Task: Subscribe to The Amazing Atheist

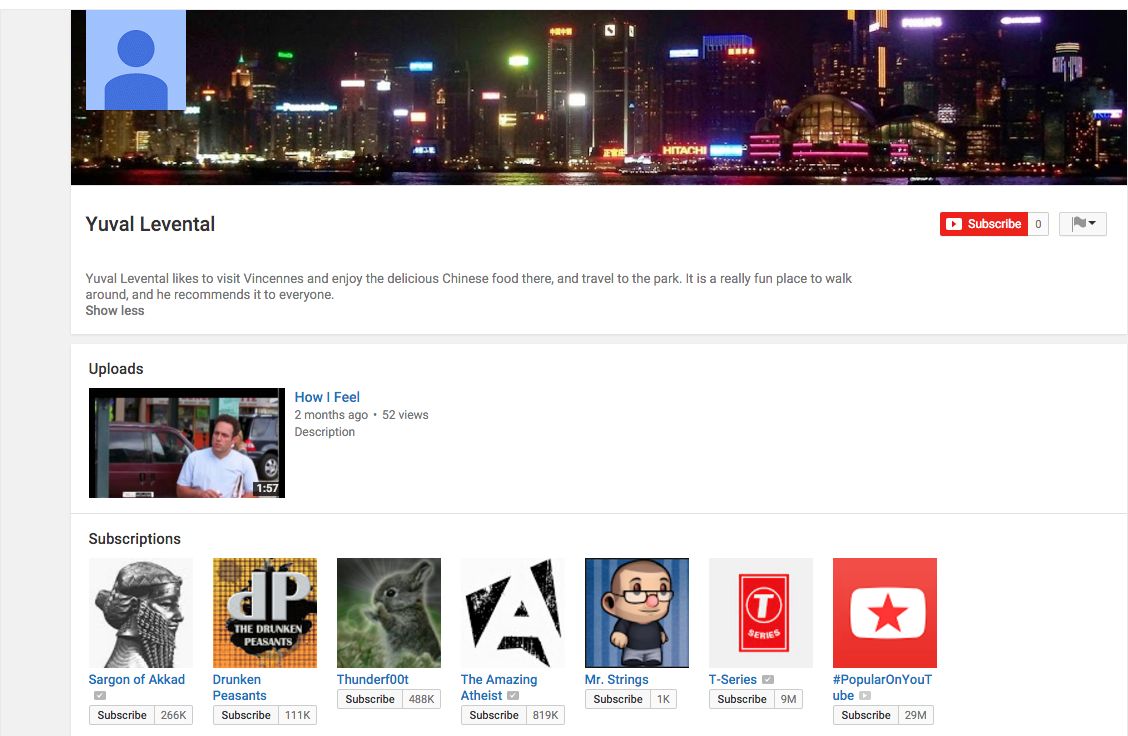Action: click(x=494, y=715)
